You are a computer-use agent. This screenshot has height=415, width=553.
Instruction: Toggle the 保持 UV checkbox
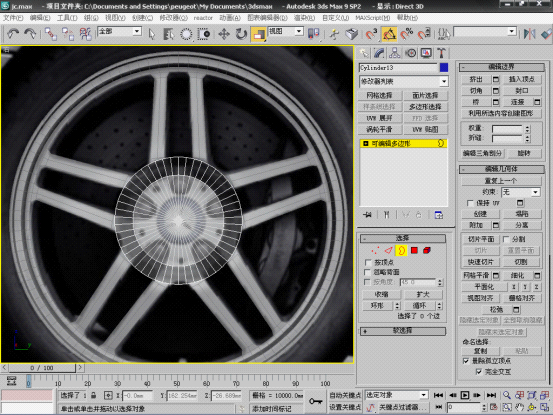pyautogui.click(x=470, y=203)
